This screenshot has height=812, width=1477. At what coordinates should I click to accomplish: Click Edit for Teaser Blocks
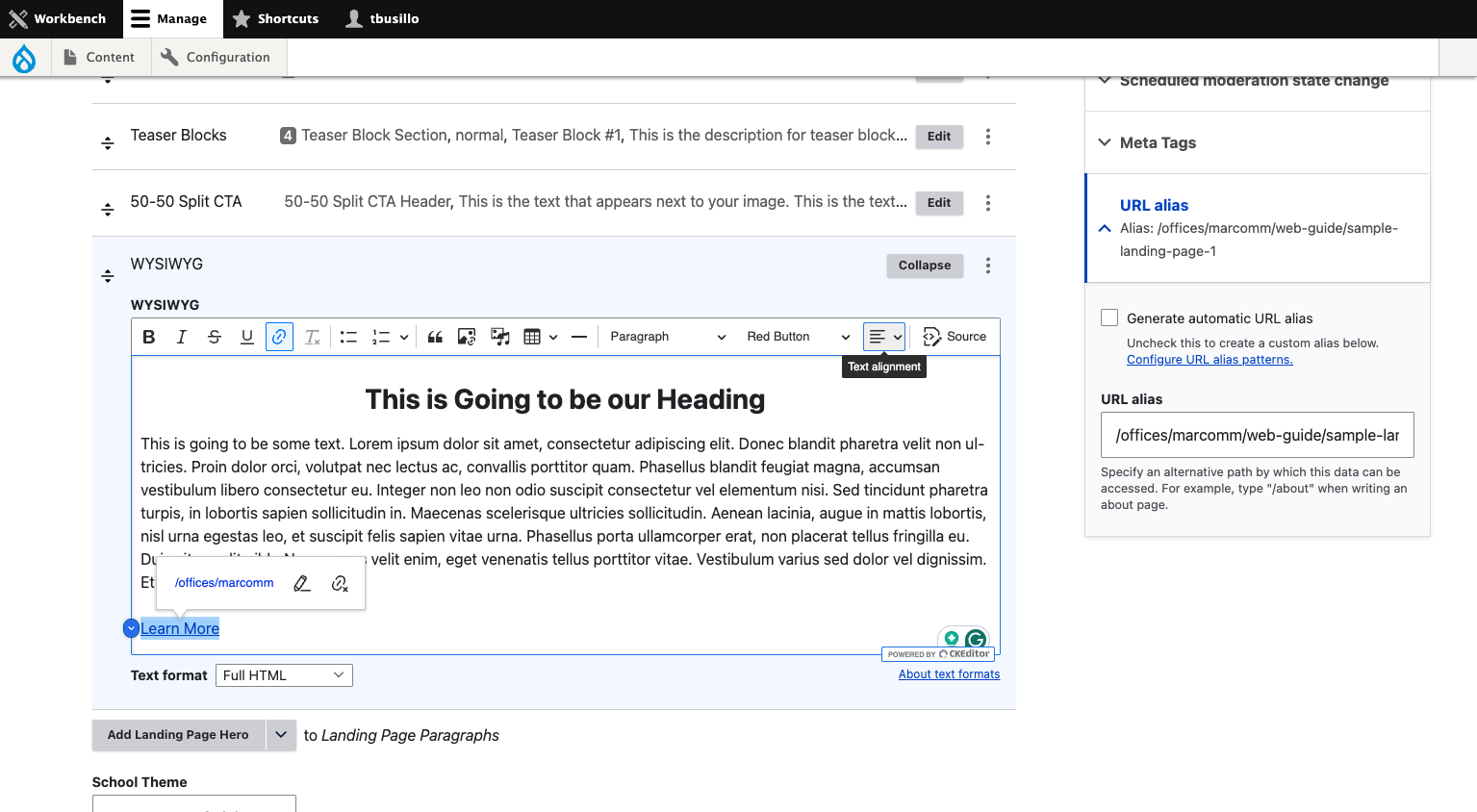[939, 137]
